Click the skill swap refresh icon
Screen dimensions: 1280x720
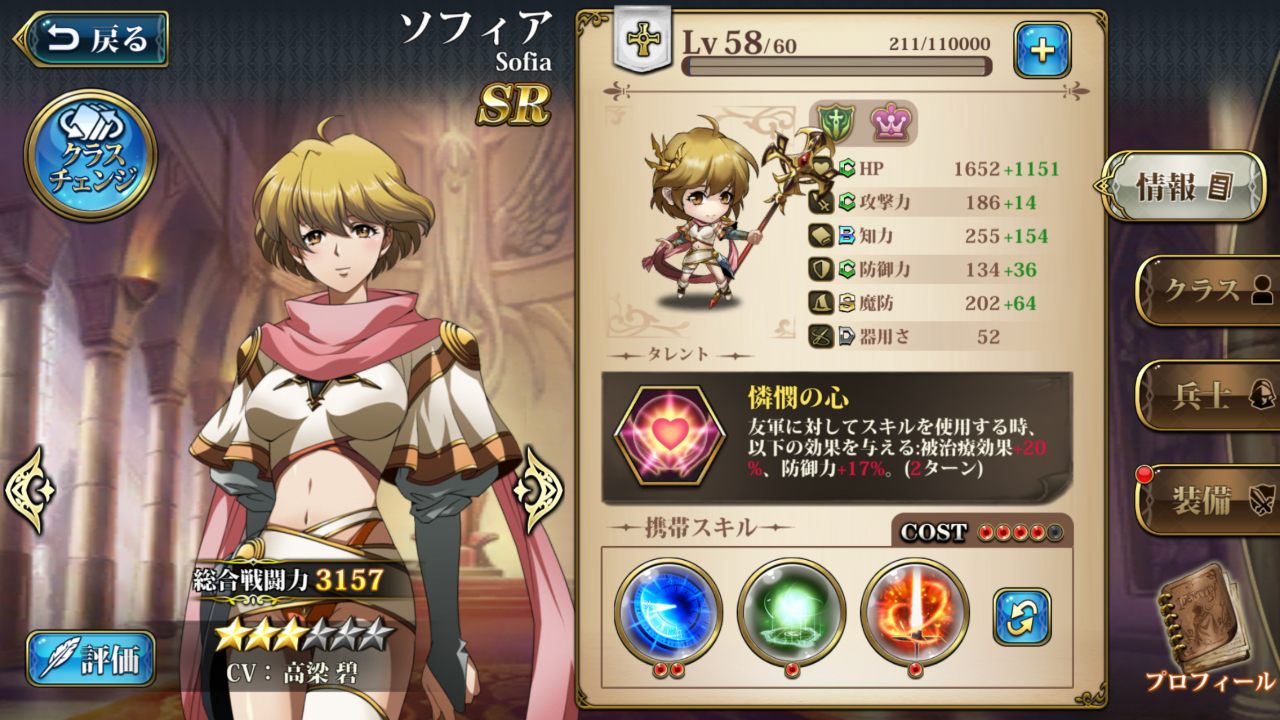pos(1022,617)
